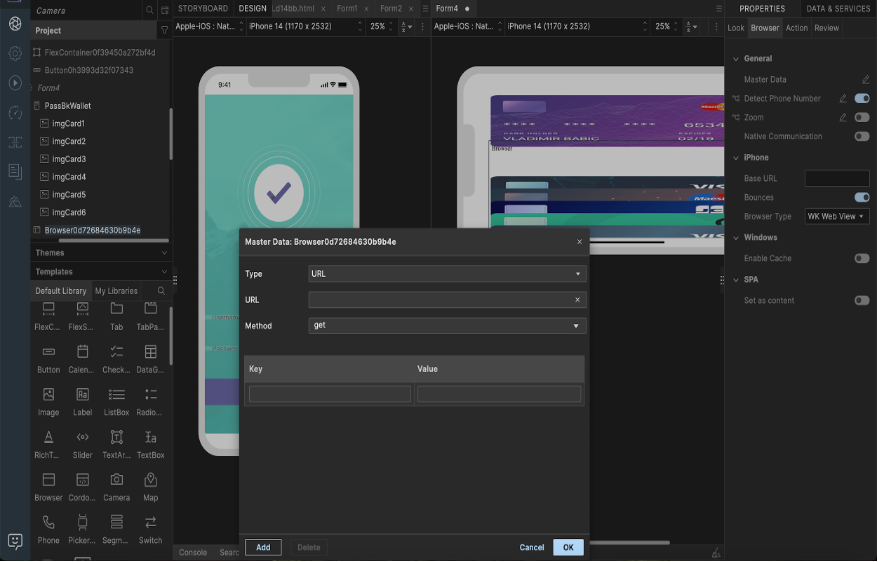This screenshot has height=562, width=878.
Task: Open the Type dropdown showing URL
Action: click(447, 274)
